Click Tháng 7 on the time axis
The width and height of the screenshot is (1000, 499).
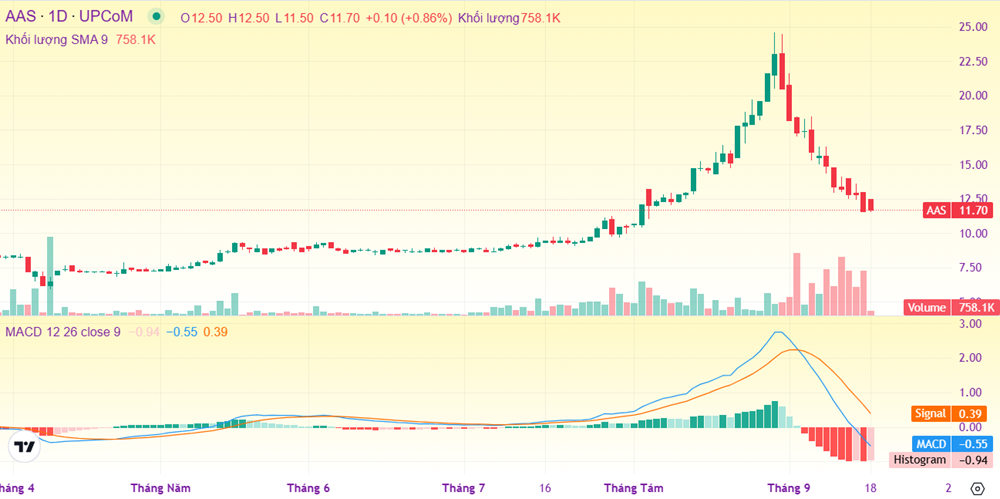(463, 488)
